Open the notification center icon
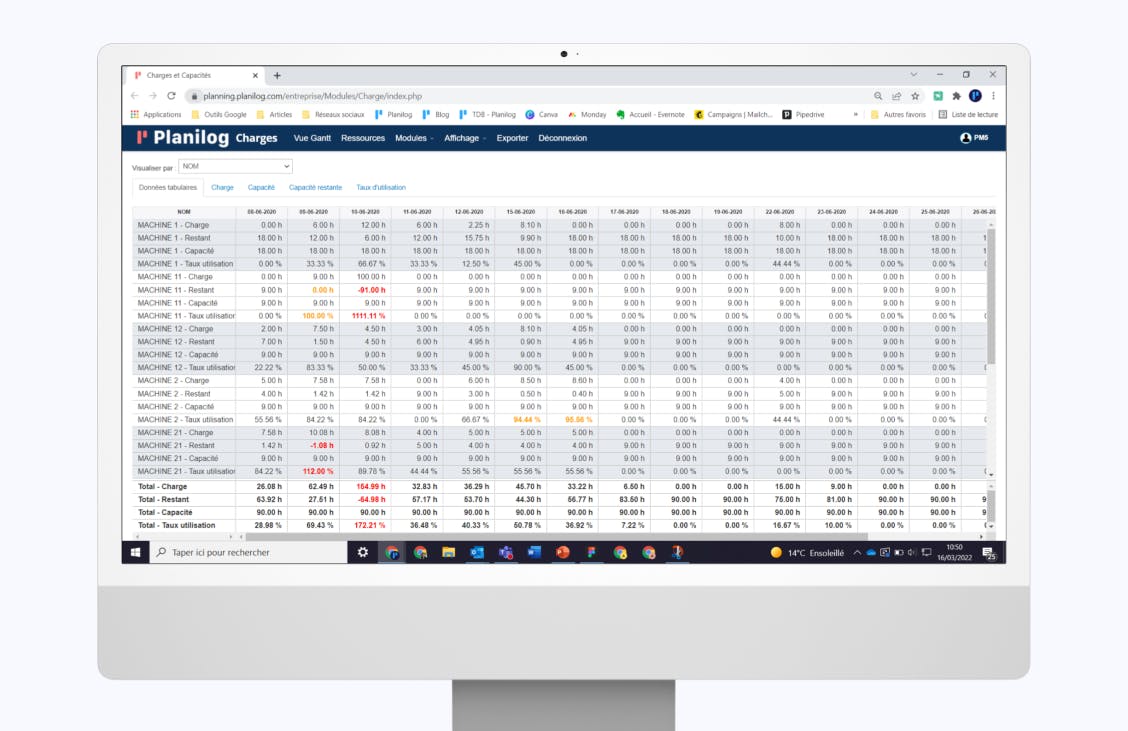Screen dimensions: 1128x731 tap(989, 553)
